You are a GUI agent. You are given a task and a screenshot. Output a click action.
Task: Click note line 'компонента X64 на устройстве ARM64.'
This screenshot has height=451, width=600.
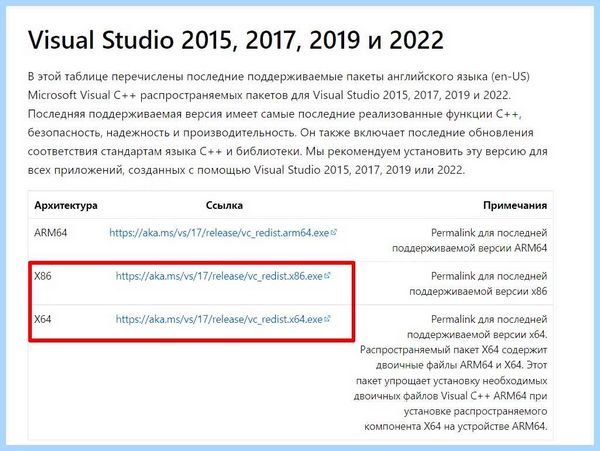tap(456, 426)
